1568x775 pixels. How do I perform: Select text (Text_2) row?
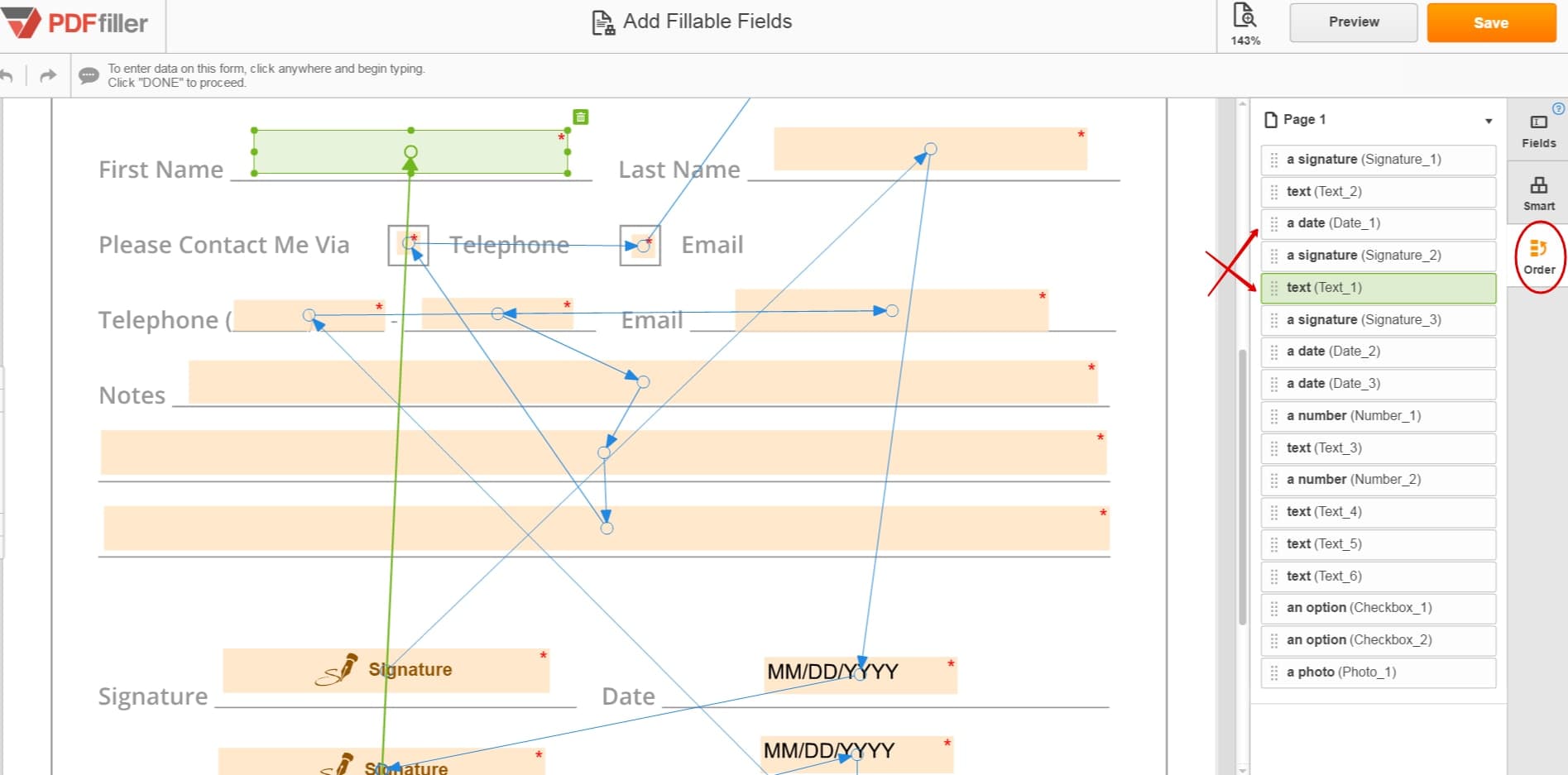(1379, 192)
